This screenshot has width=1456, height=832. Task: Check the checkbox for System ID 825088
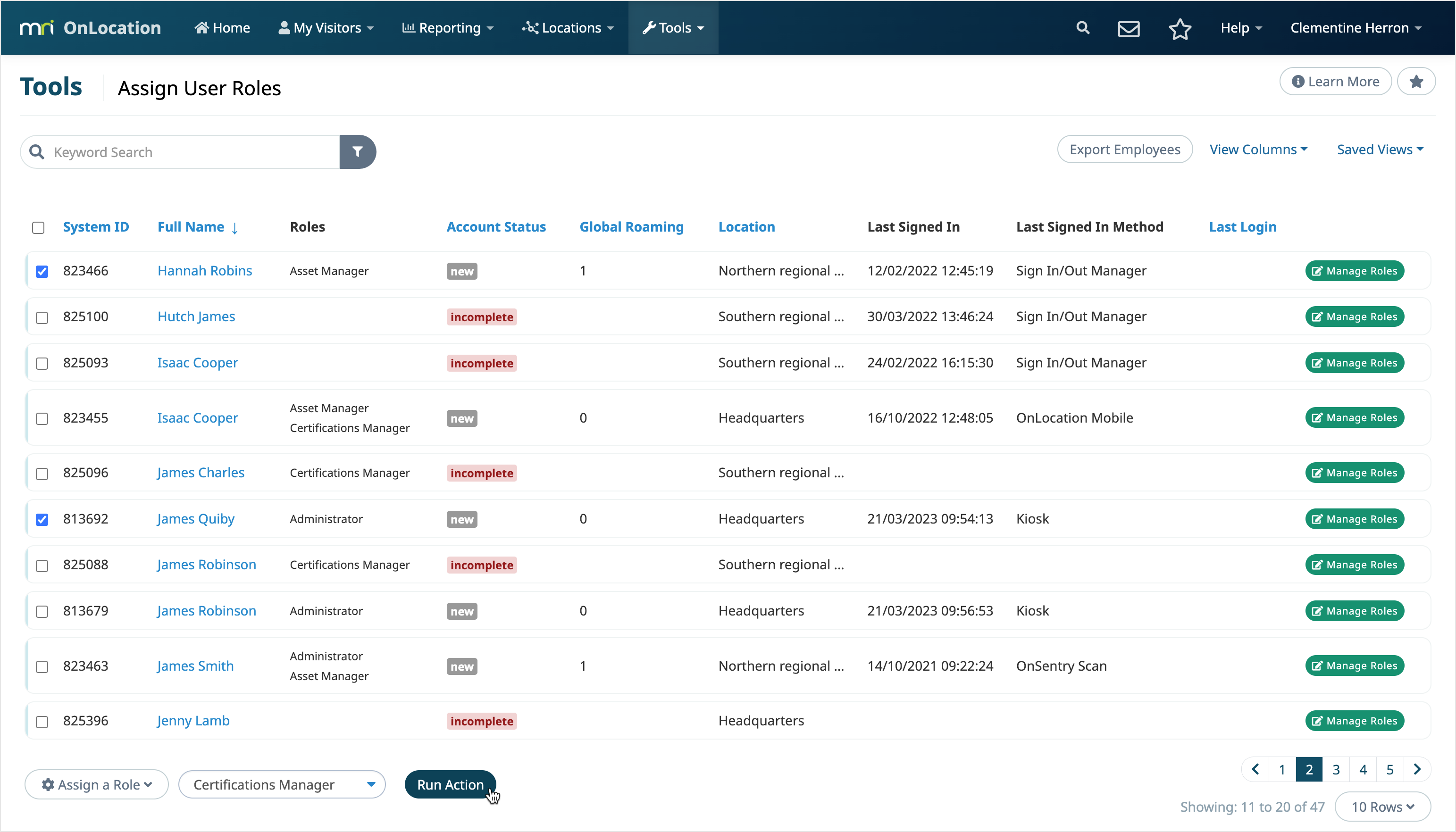pos(42,565)
